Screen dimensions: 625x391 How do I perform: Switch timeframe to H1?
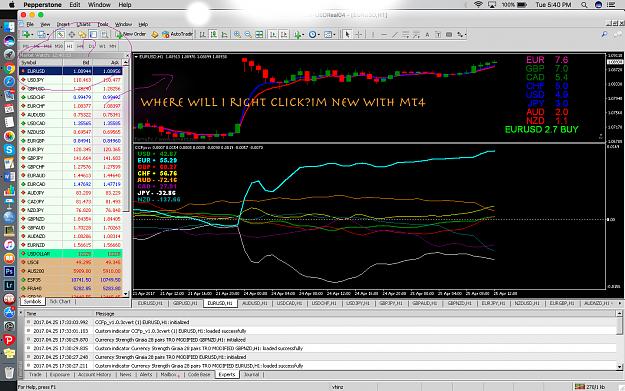coord(69,46)
